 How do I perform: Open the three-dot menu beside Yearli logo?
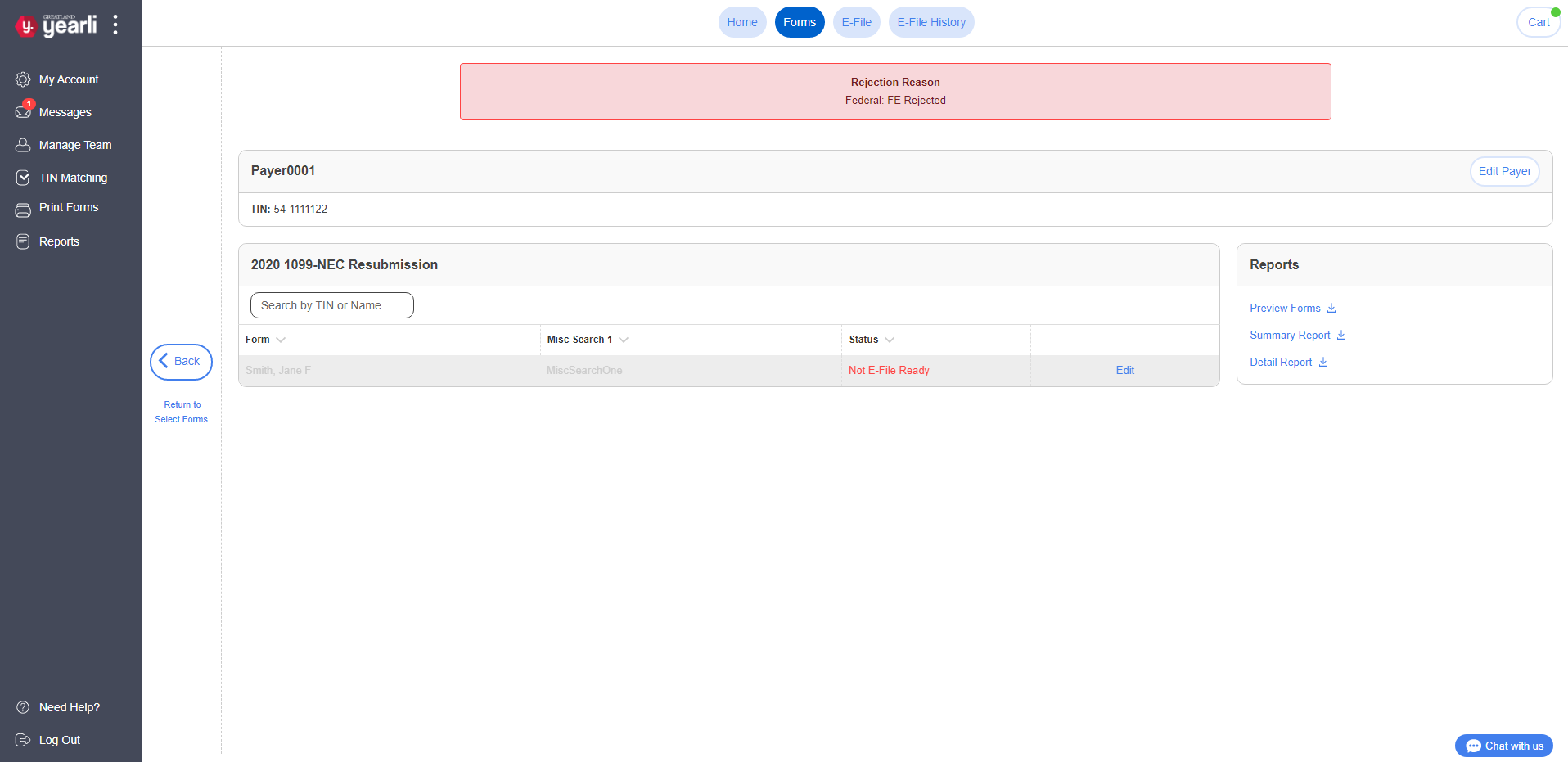click(115, 25)
